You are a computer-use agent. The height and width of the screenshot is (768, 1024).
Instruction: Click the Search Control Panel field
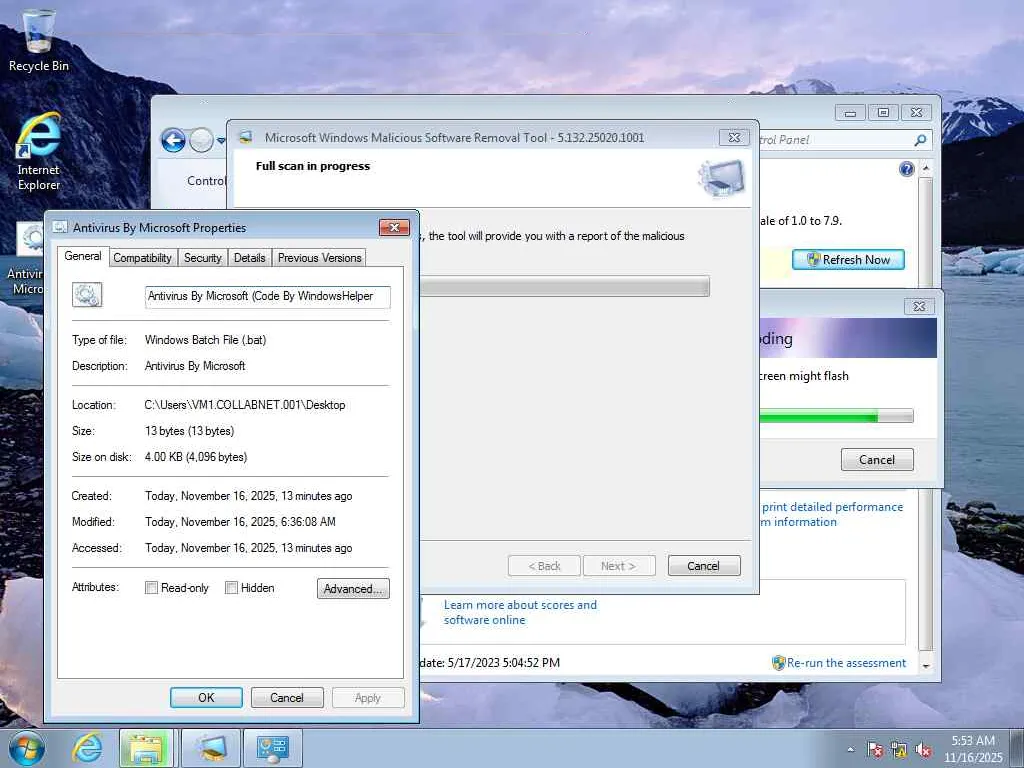pyautogui.click(x=836, y=140)
